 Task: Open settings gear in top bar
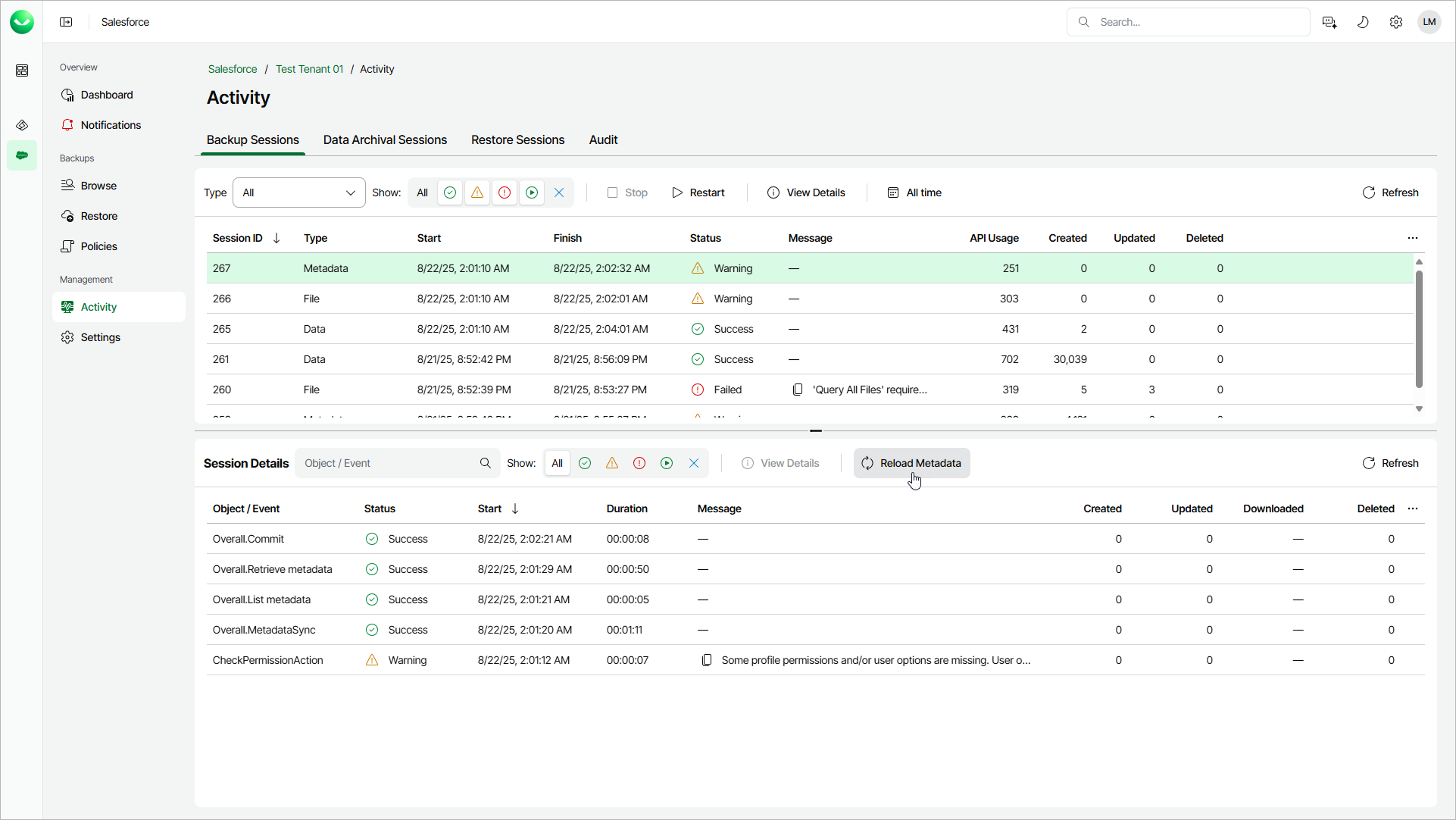[x=1395, y=22]
